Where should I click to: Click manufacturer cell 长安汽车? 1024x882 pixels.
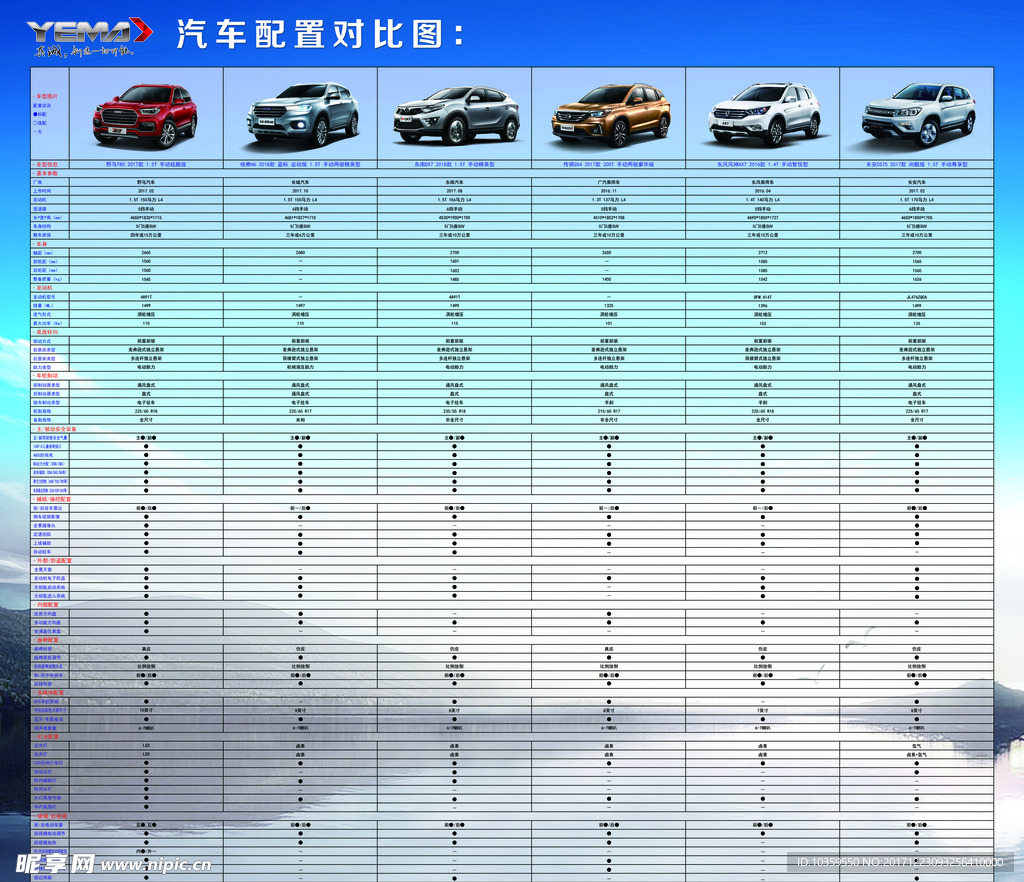tap(917, 182)
